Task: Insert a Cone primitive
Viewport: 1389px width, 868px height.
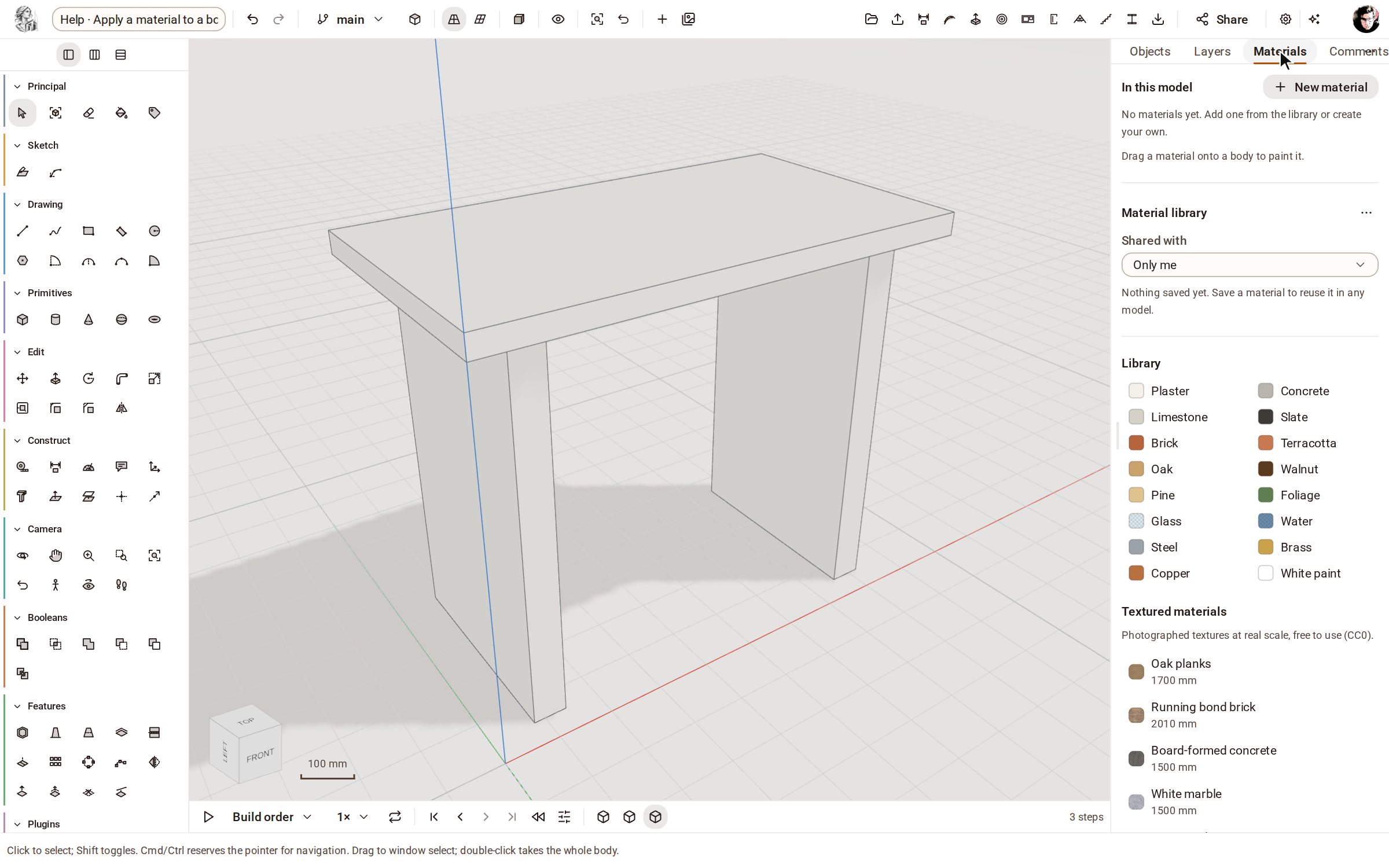Action: point(89,319)
